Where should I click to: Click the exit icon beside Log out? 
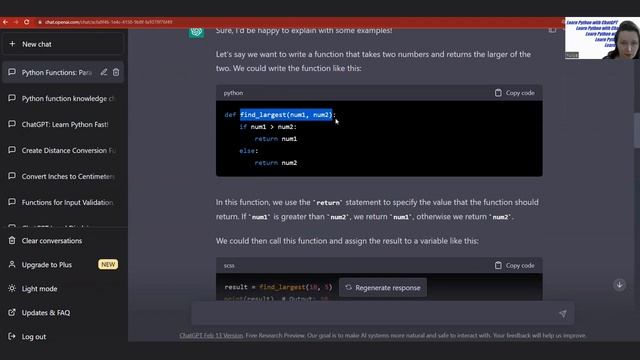[x=12, y=336]
